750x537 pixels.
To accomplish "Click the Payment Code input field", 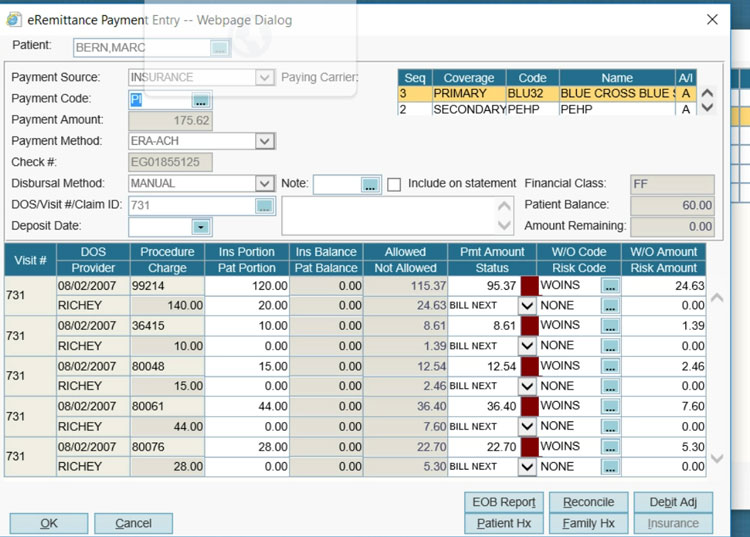I will pos(160,100).
